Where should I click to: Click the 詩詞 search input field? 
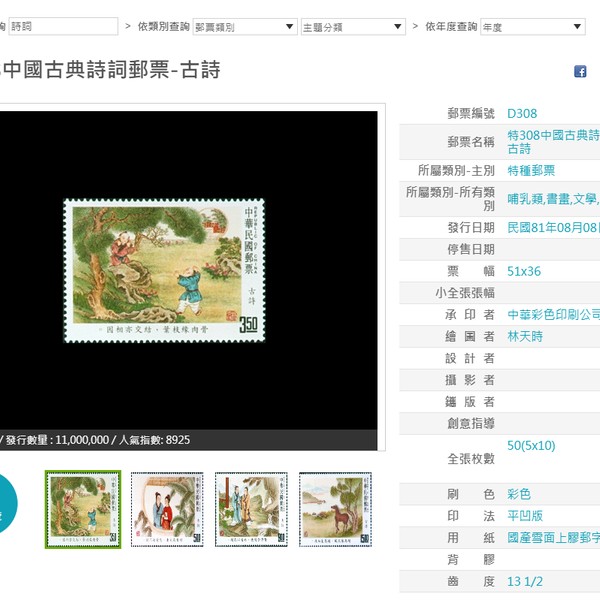pos(63,26)
